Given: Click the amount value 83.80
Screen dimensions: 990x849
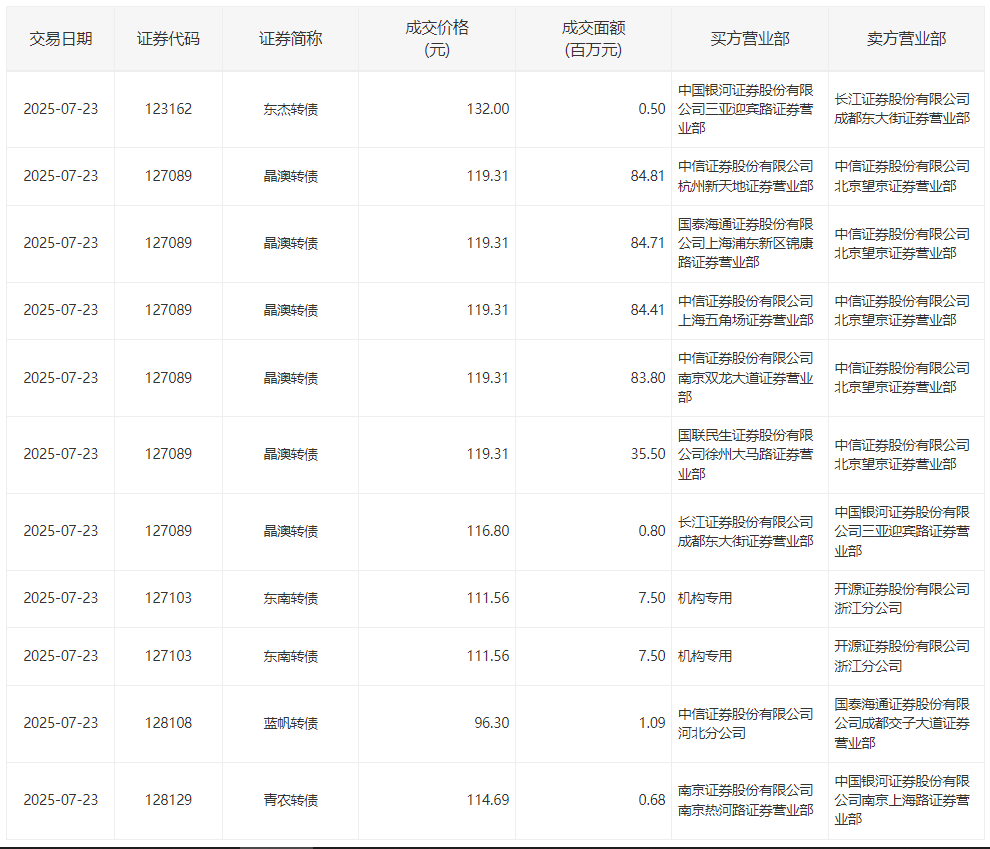Looking at the screenshot, I should pos(648,378).
